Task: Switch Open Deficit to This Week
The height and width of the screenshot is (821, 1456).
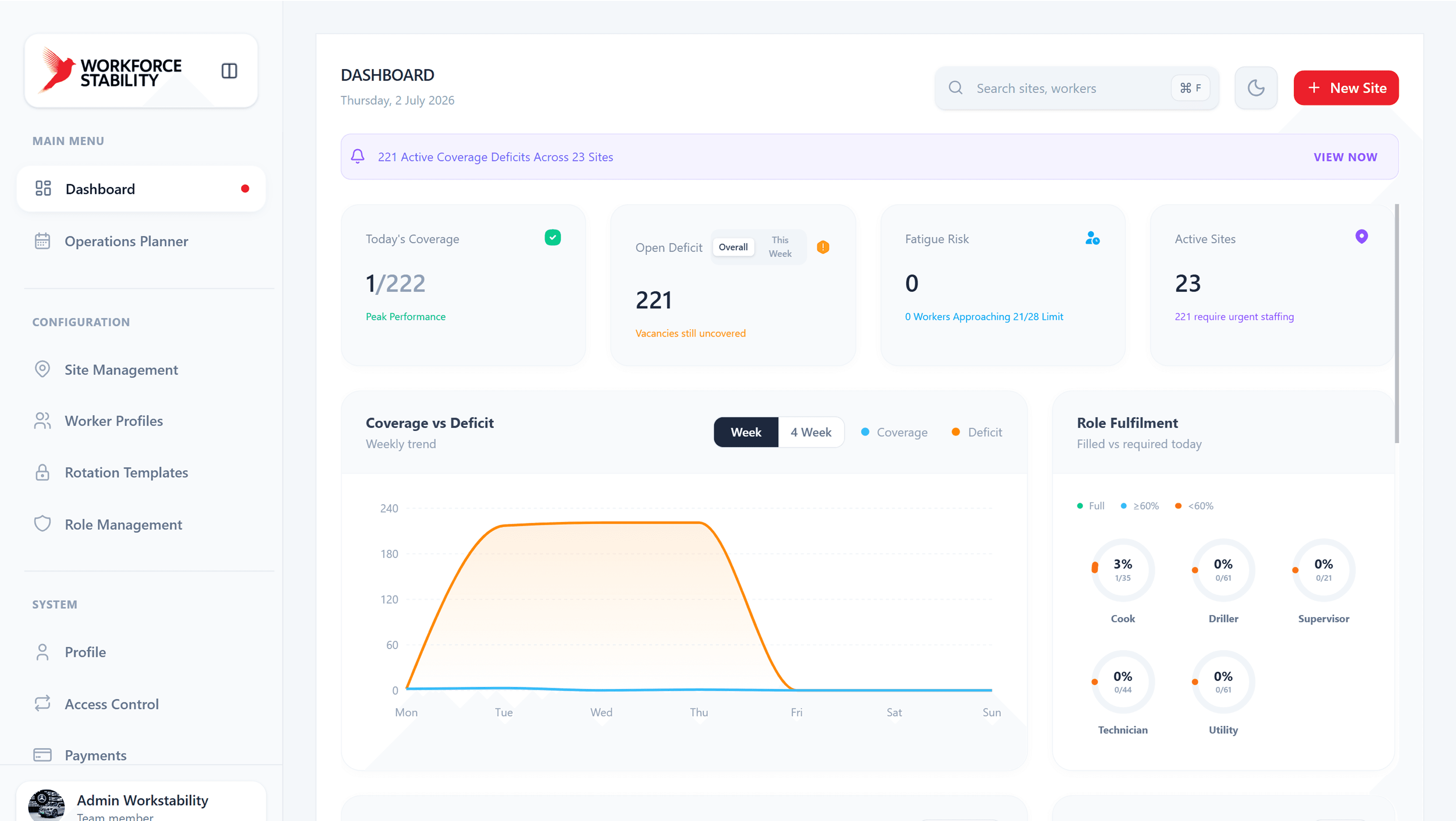Action: click(x=779, y=247)
